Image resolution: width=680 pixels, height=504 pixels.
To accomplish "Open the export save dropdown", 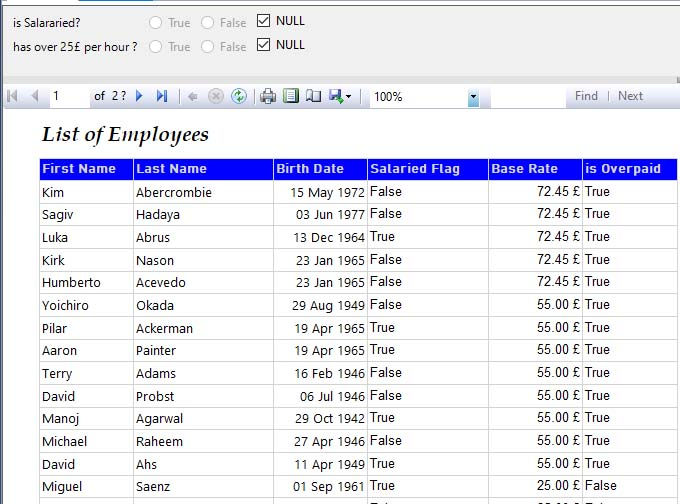I will pyautogui.click(x=340, y=96).
